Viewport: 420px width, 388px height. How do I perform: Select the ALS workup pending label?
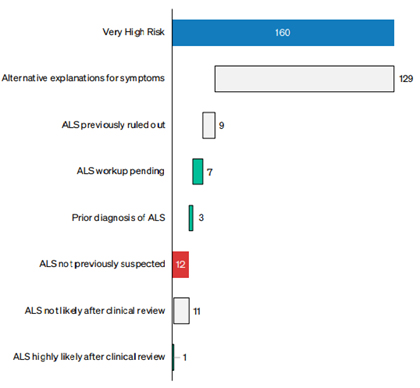(x=121, y=171)
